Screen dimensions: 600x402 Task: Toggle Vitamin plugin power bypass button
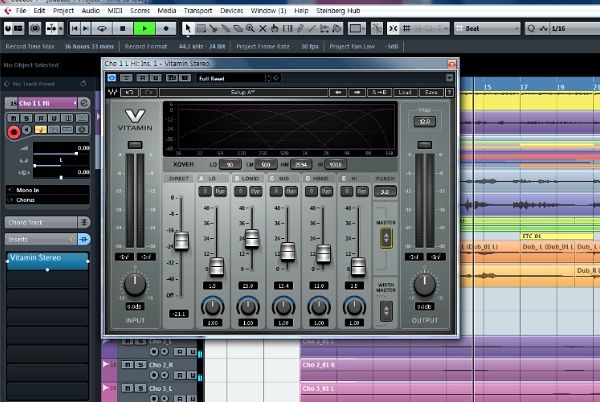click(x=112, y=78)
